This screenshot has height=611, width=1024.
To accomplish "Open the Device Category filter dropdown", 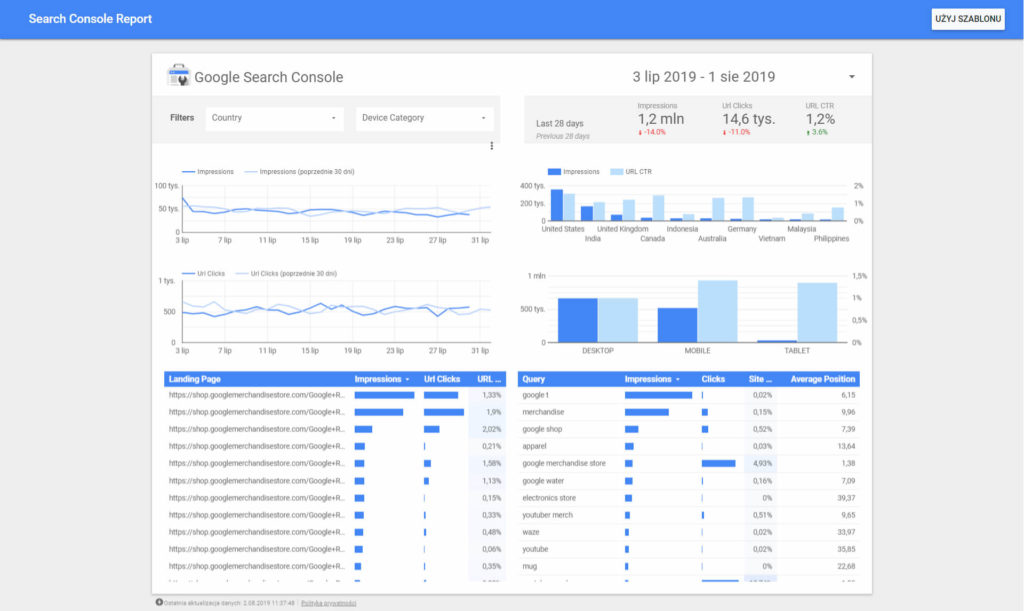I will coord(425,117).
